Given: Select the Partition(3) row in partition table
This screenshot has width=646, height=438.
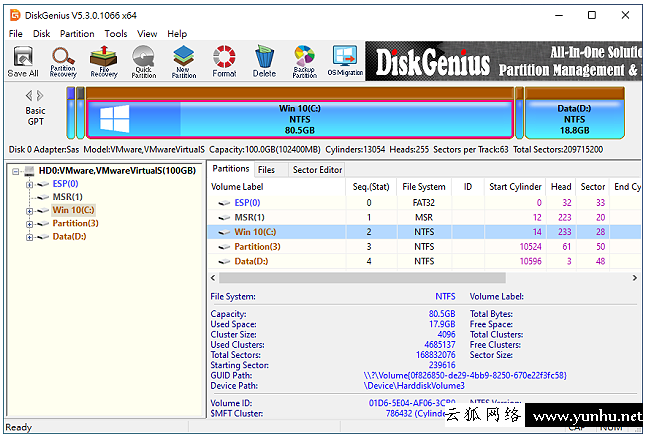Looking at the screenshot, I should click(424, 246).
